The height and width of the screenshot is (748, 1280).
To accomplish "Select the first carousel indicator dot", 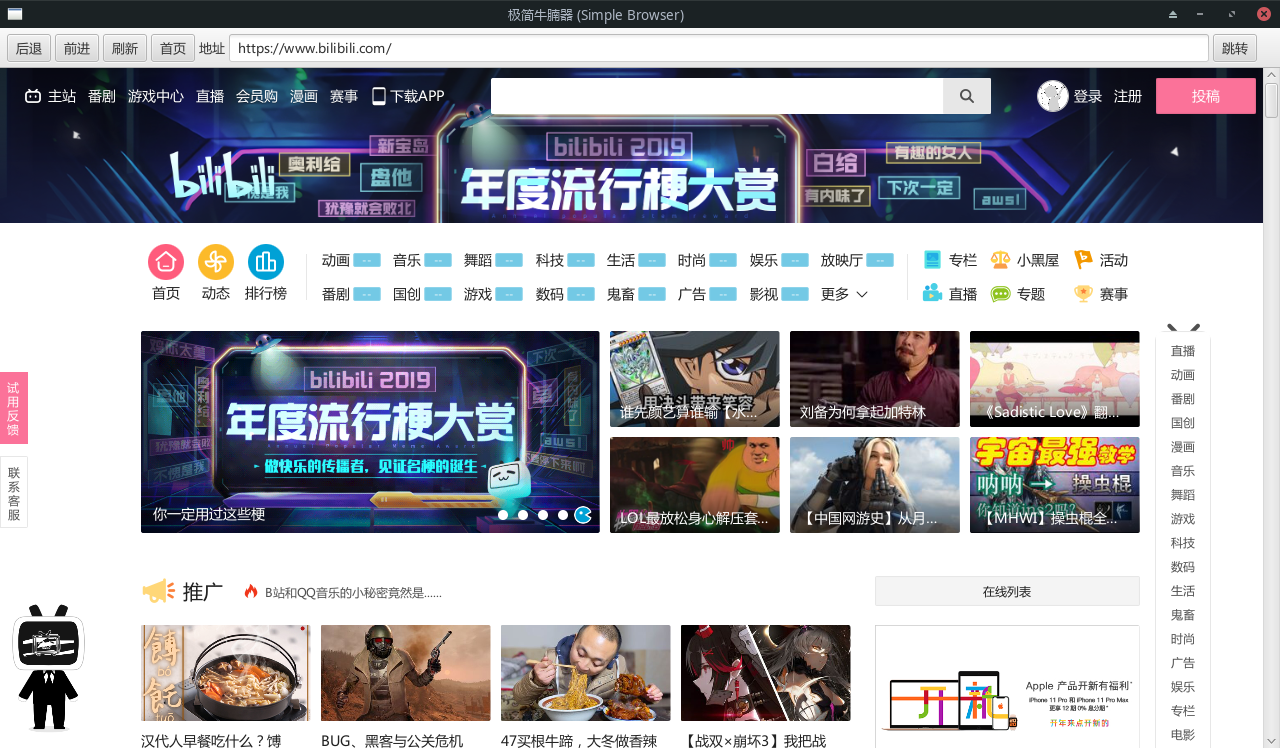I will point(503,515).
